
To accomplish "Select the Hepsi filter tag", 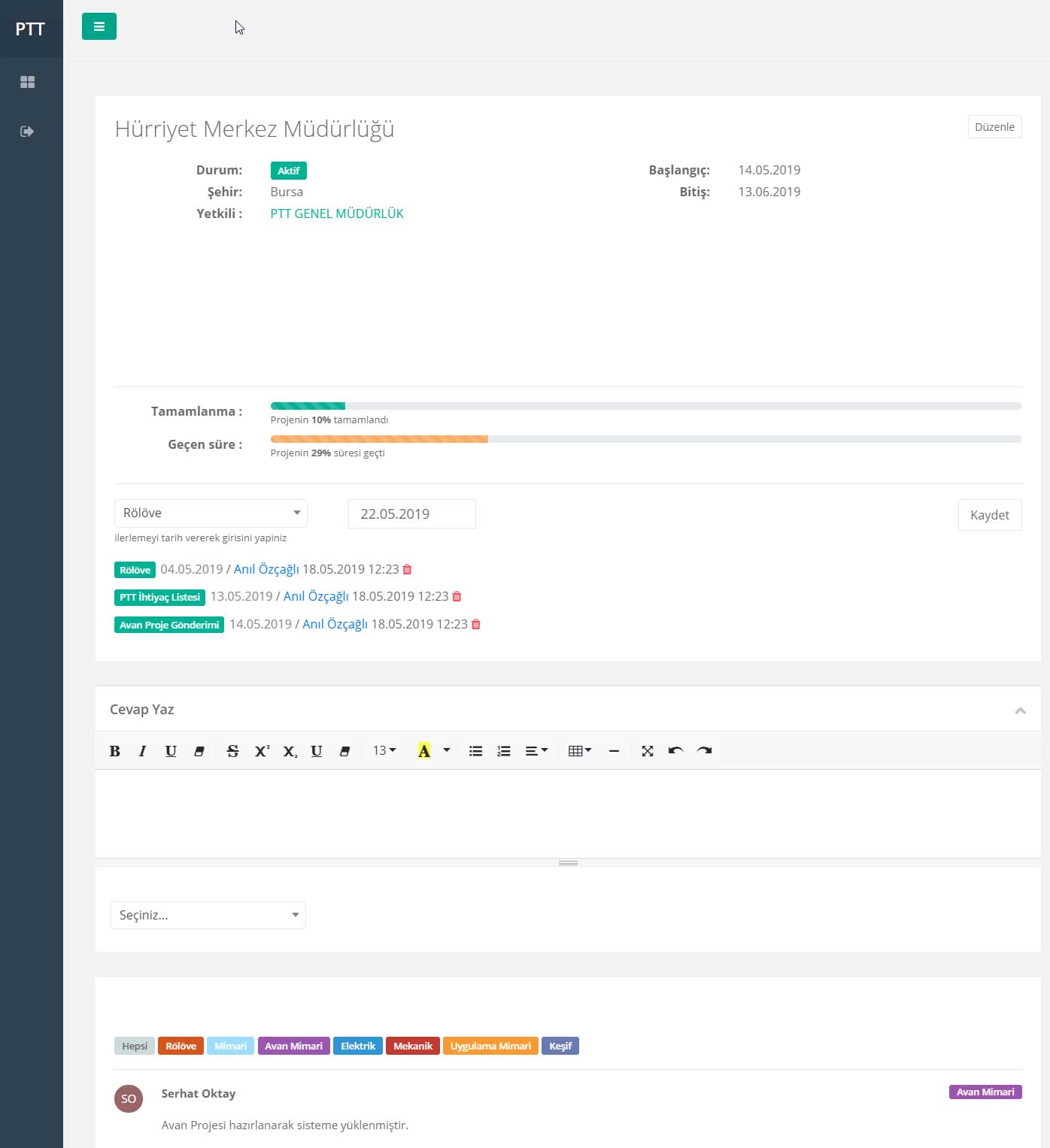I will coord(135,1046).
